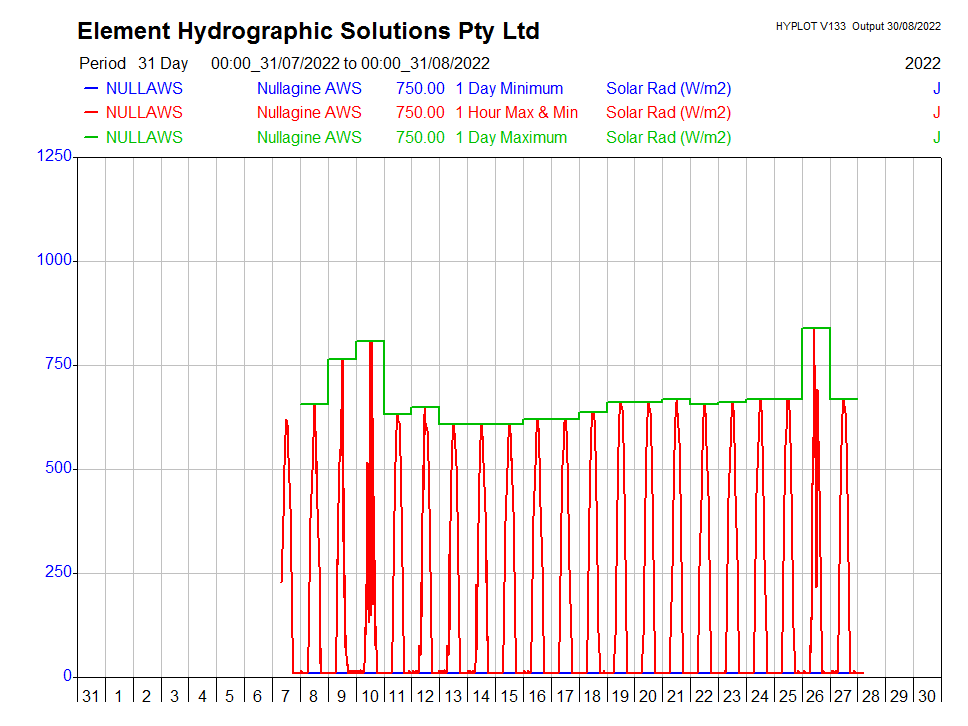Viewport: 968px width, 726px height.
Task: Click the 500 y-axis tick label
Action: pyautogui.click(x=57, y=468)
